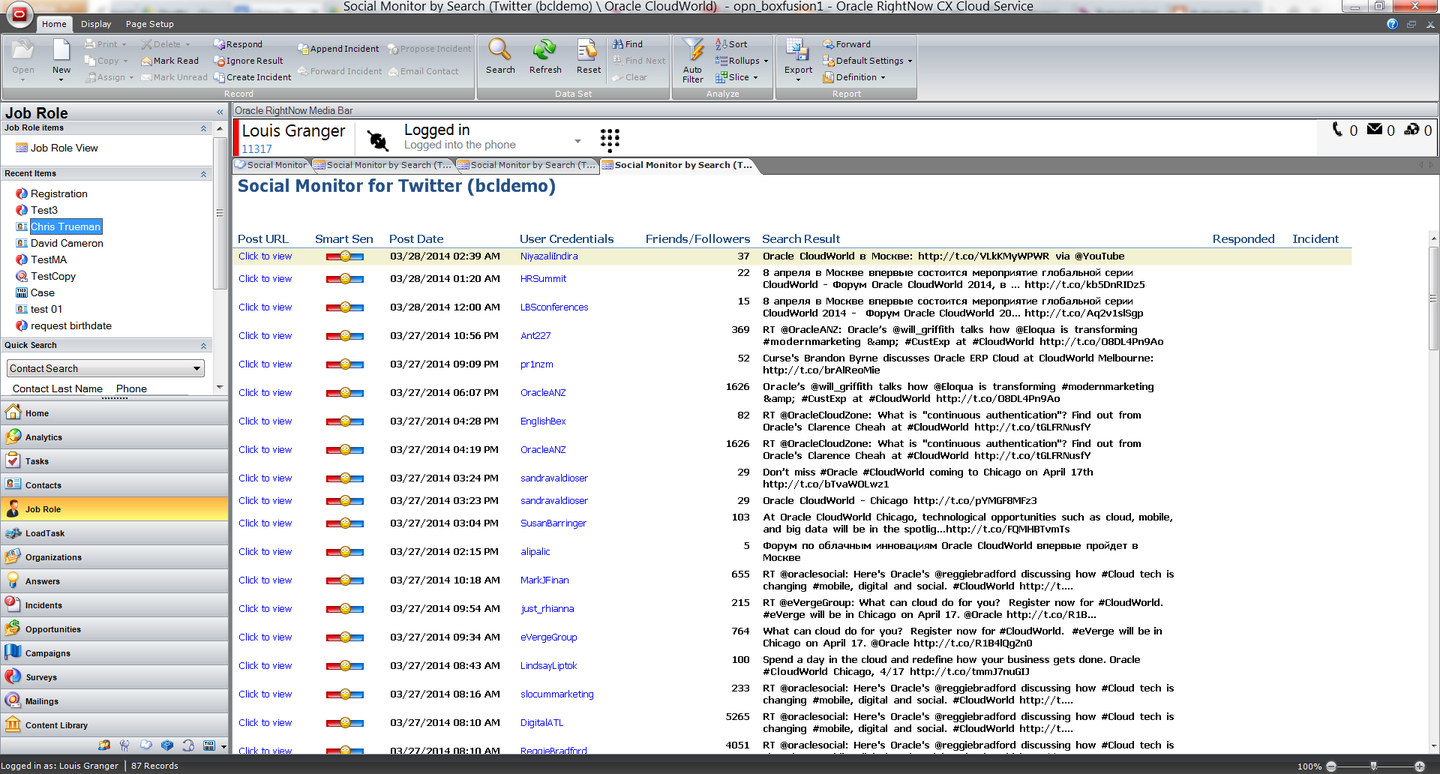The width and height of the screenshot is (1440, 774).
Task: Expand the Logged in status dropdown arrow
Action: 578,141
